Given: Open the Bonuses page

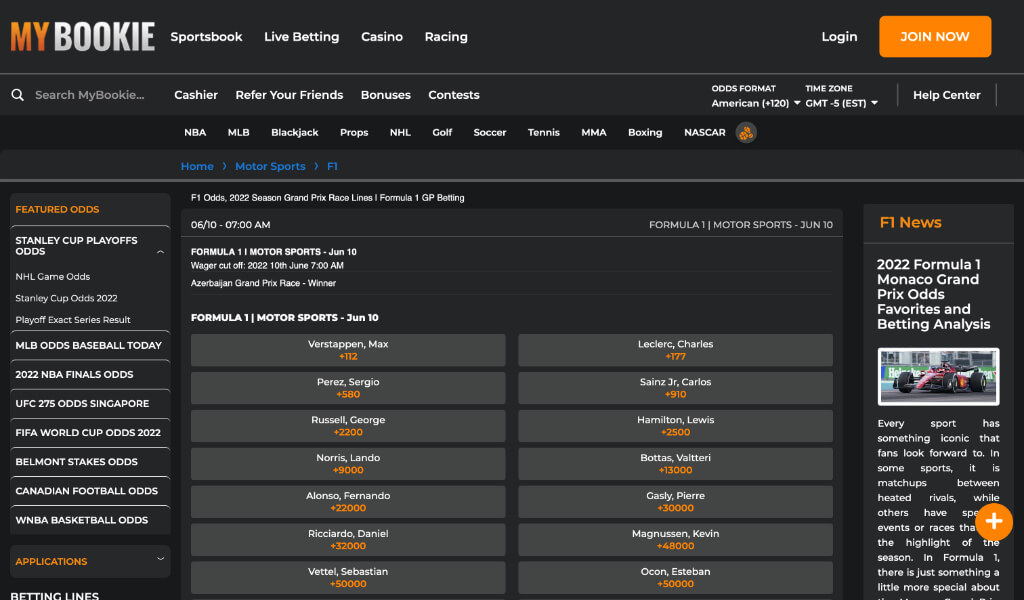Looking at the screenshot, I should click(386, 95).
